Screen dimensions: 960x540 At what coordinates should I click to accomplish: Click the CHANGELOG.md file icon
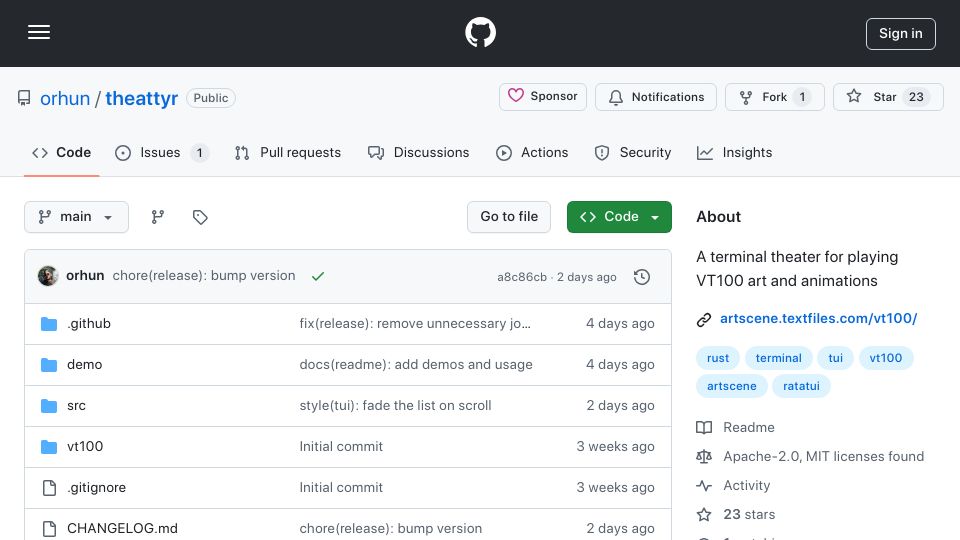(x=49, y=529)
